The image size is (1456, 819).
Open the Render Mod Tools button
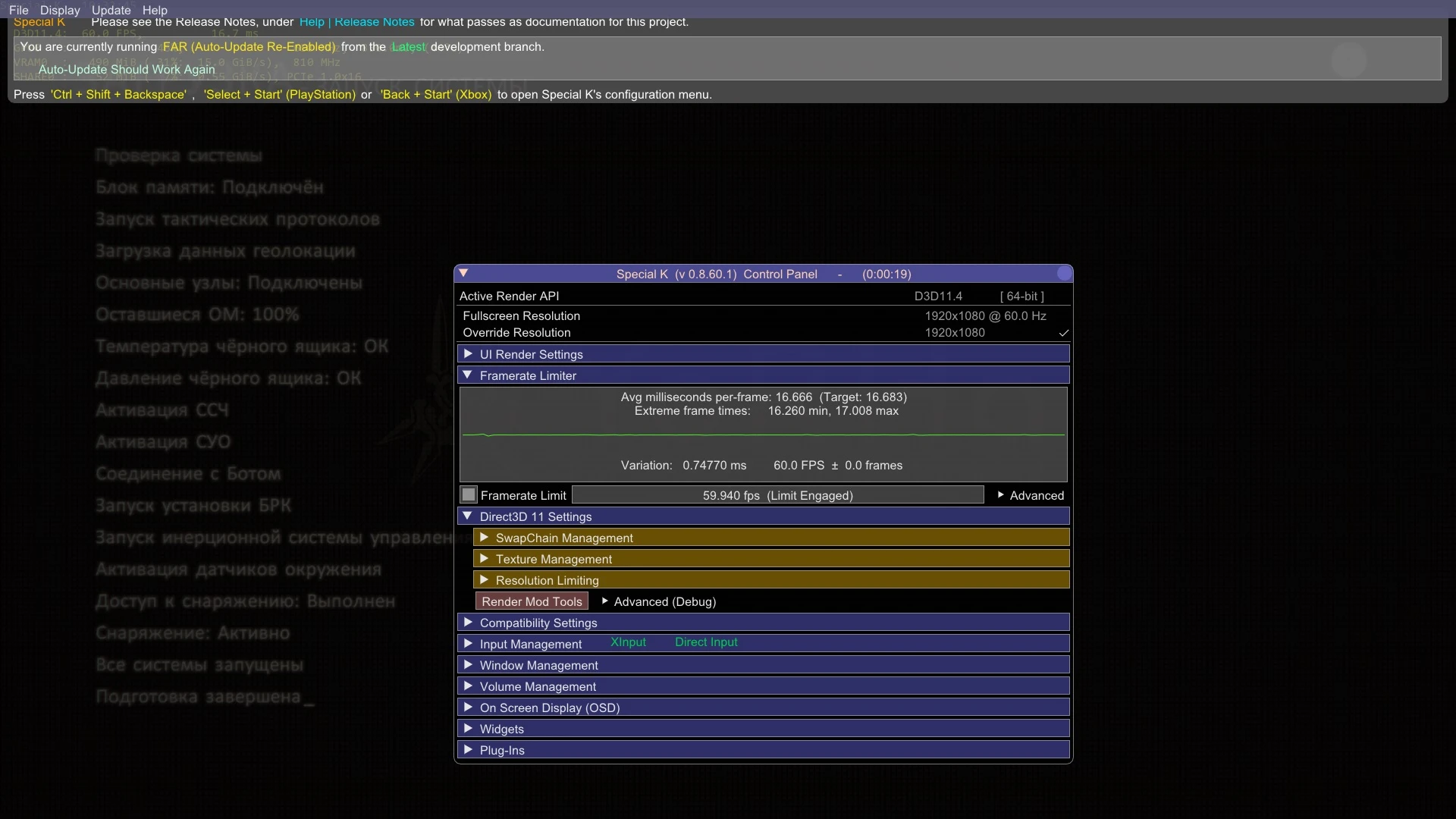pyautogui.click(x=532, y=601)
